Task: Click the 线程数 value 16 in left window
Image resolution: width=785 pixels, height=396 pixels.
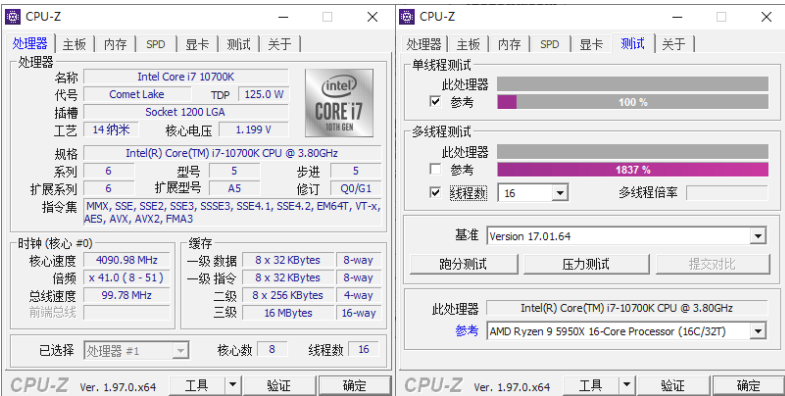Action: click(x=363, y=349)
